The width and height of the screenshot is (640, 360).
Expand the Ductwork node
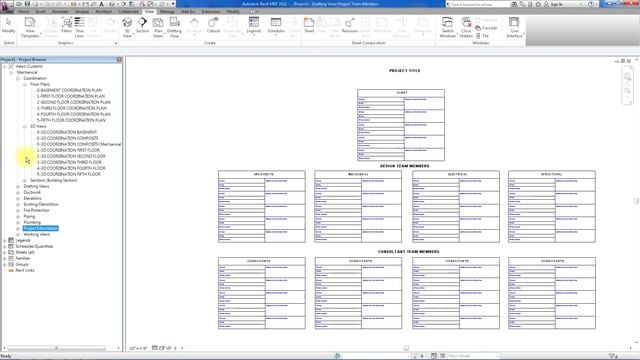point(18,192)
